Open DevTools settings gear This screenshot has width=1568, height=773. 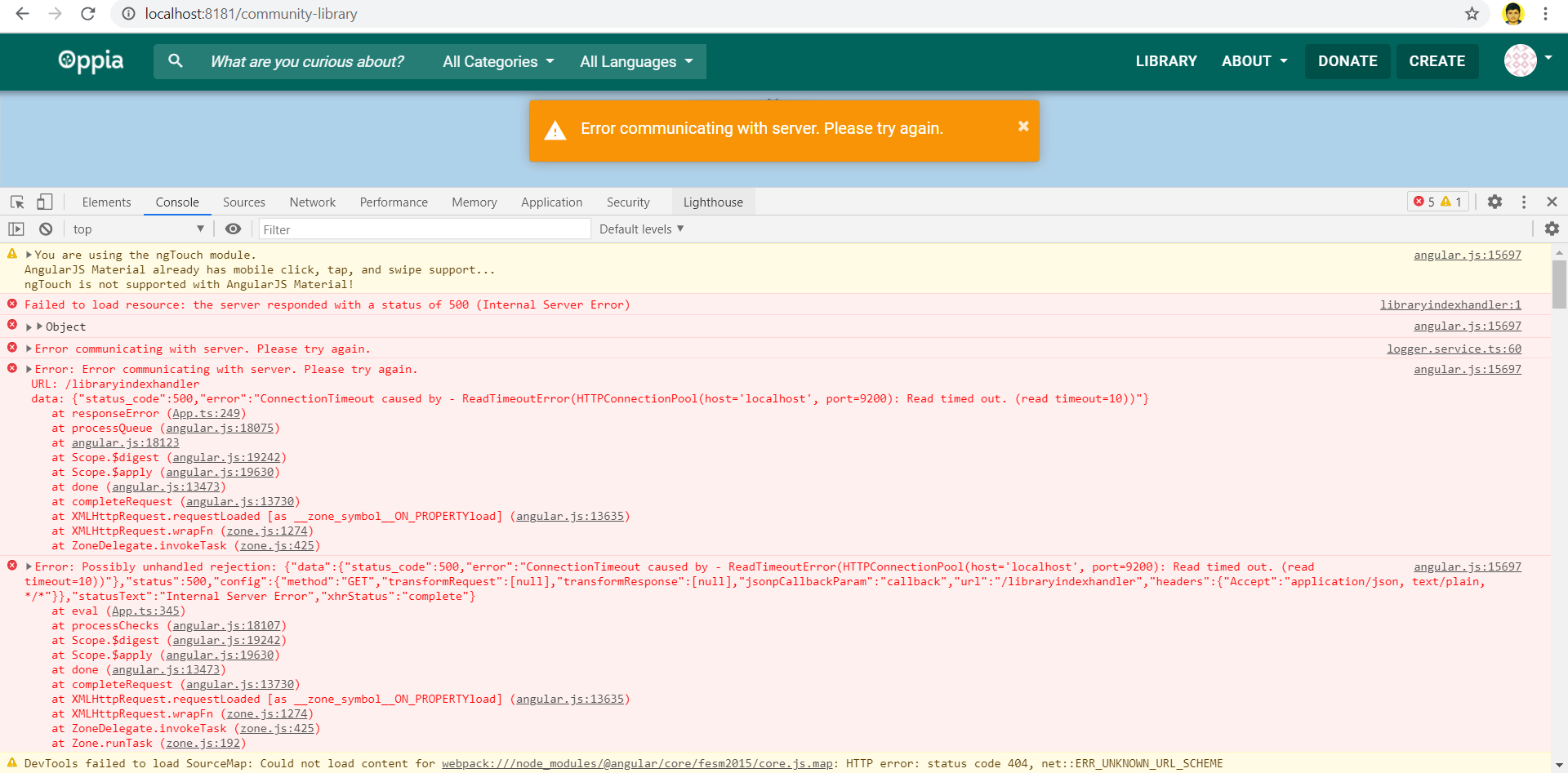[1494, 202]
